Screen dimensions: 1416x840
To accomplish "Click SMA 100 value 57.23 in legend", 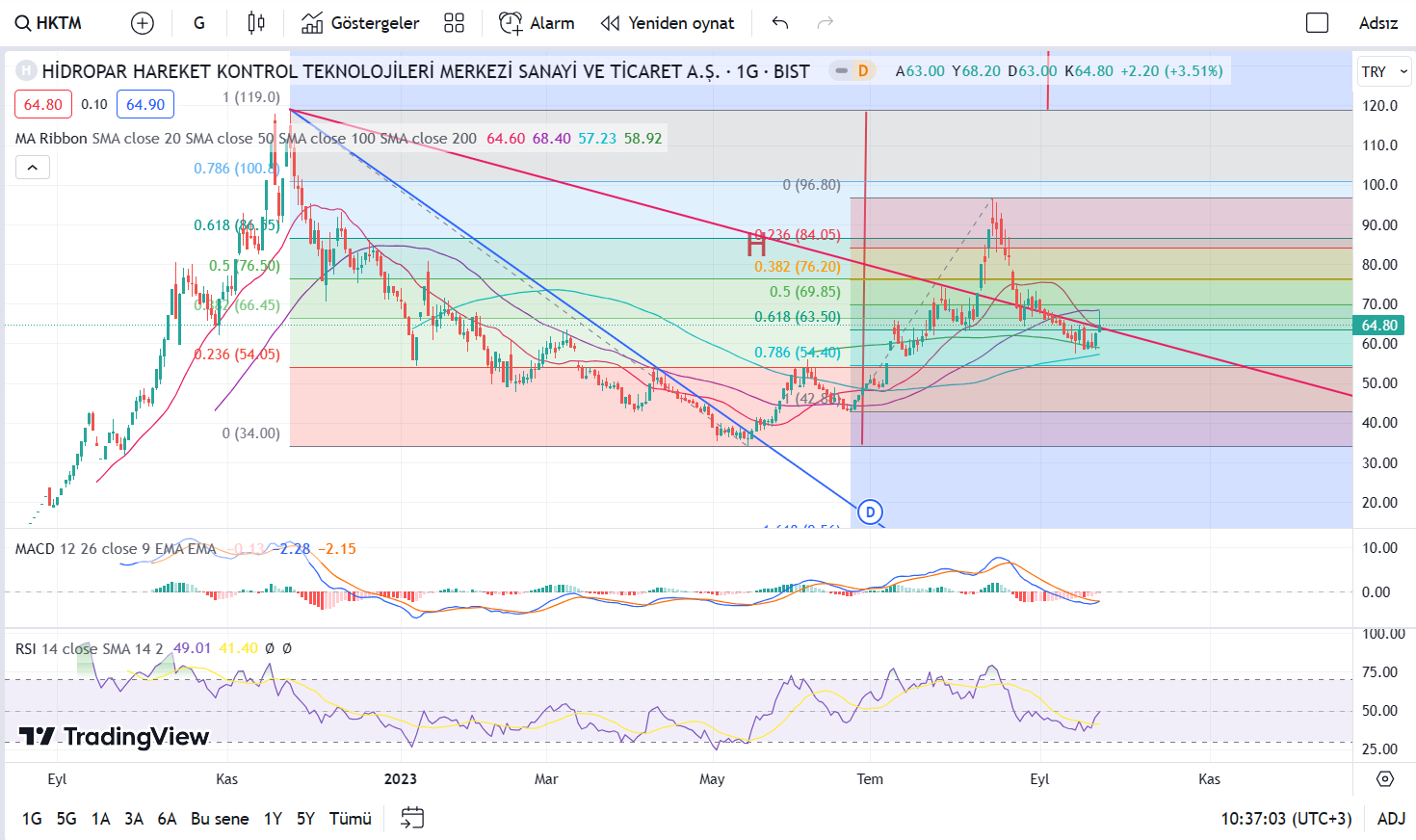I will pos(597,139).
